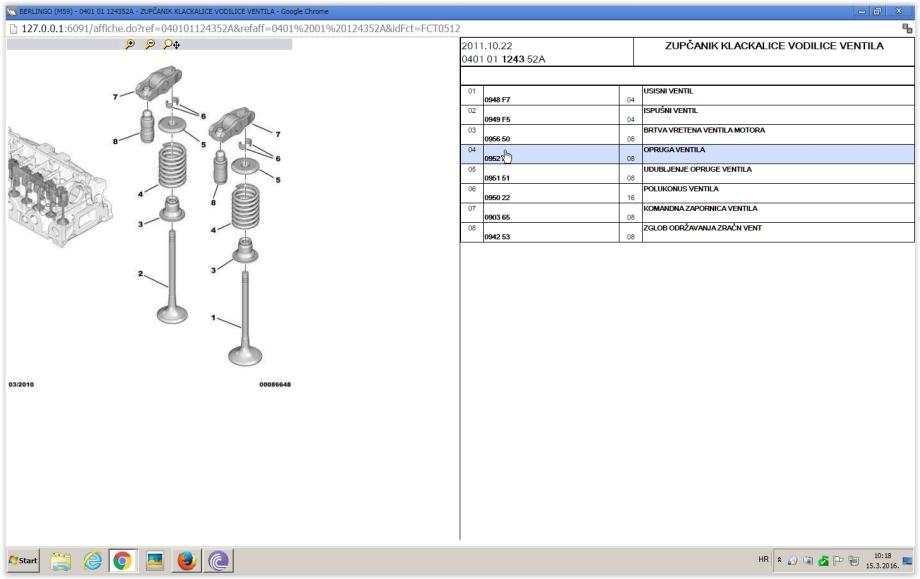The height and width of the screenshot is (579, 920).
Task: Select the POLUKONUS VENTILA row
Action: pos(687,194)
